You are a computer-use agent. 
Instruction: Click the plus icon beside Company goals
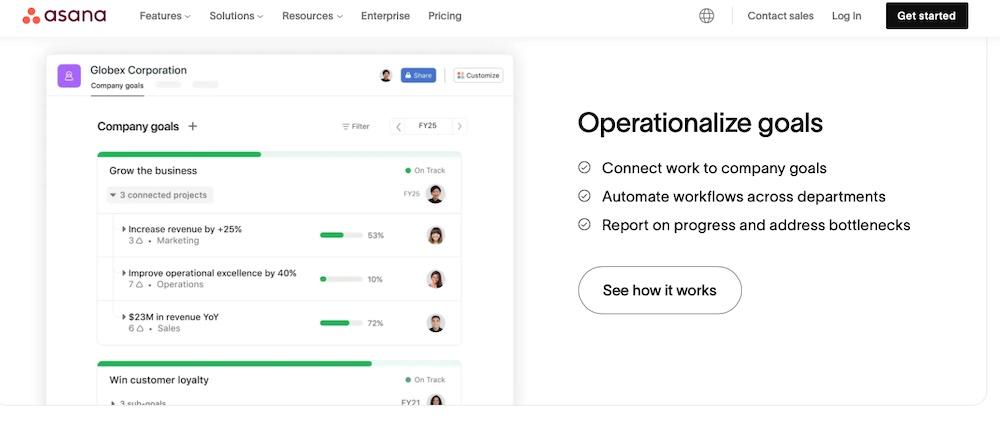coord(193,127)
